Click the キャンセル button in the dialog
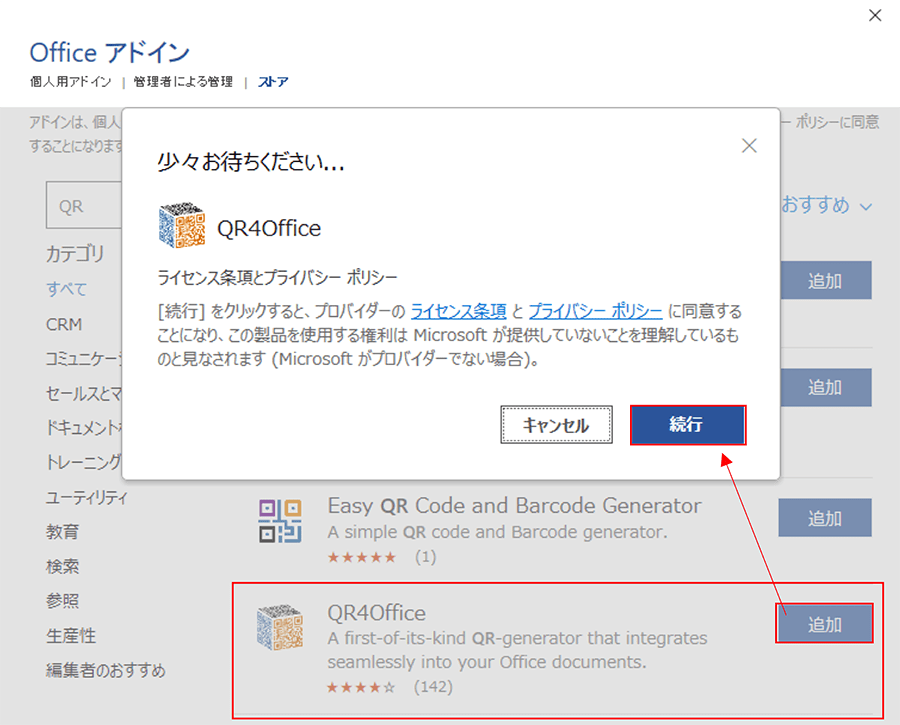 [556, 425]
